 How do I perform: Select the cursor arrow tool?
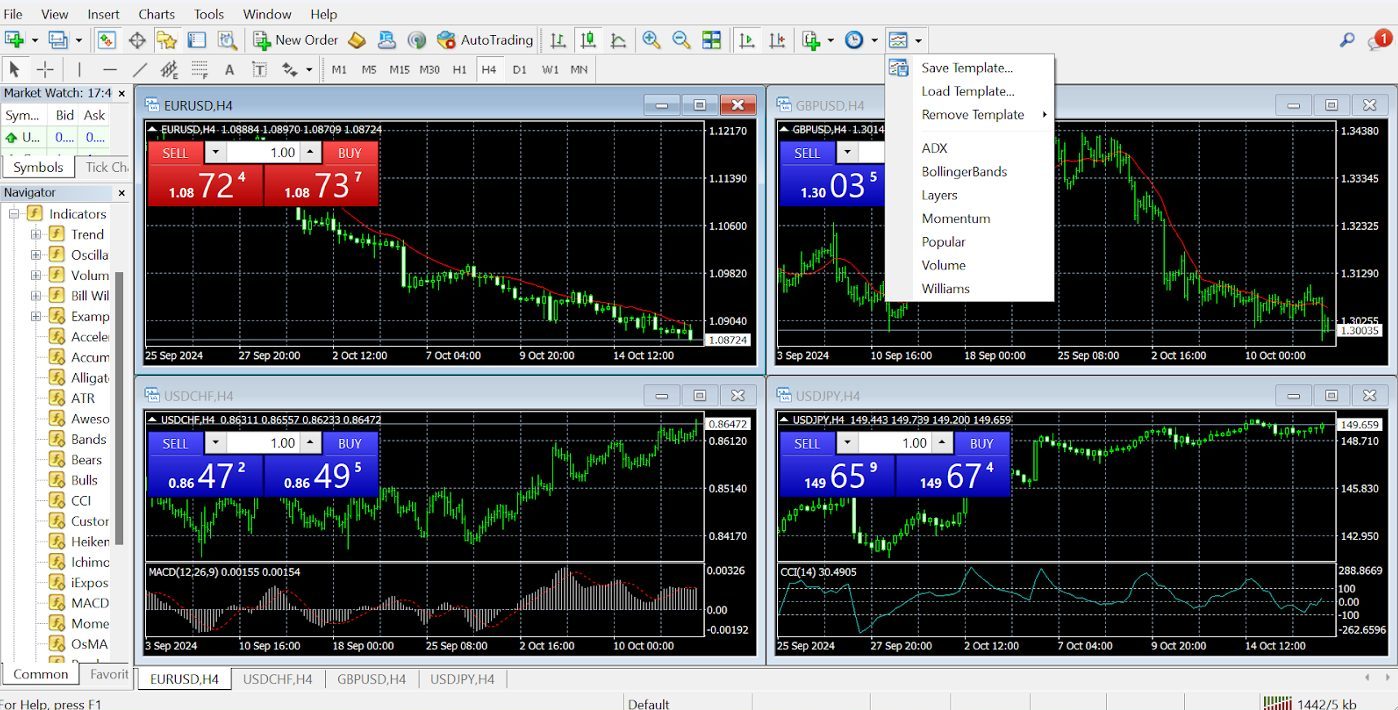[x=15, y=69]
